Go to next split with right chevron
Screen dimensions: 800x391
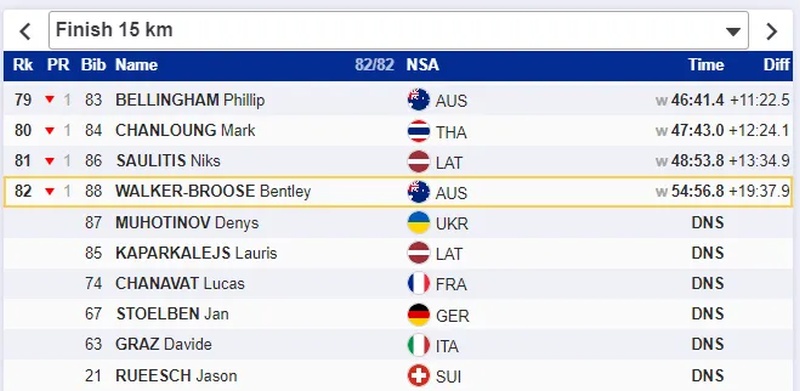coord(771,31)
